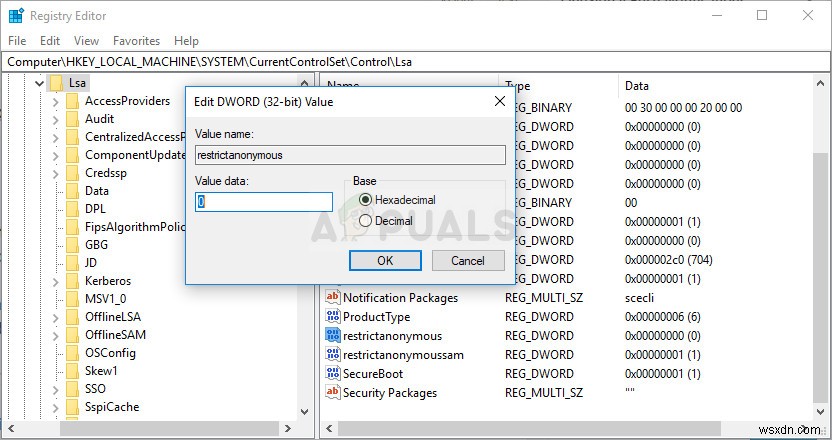
Task: Click the DPL folder icon
Action: point(73,210)
